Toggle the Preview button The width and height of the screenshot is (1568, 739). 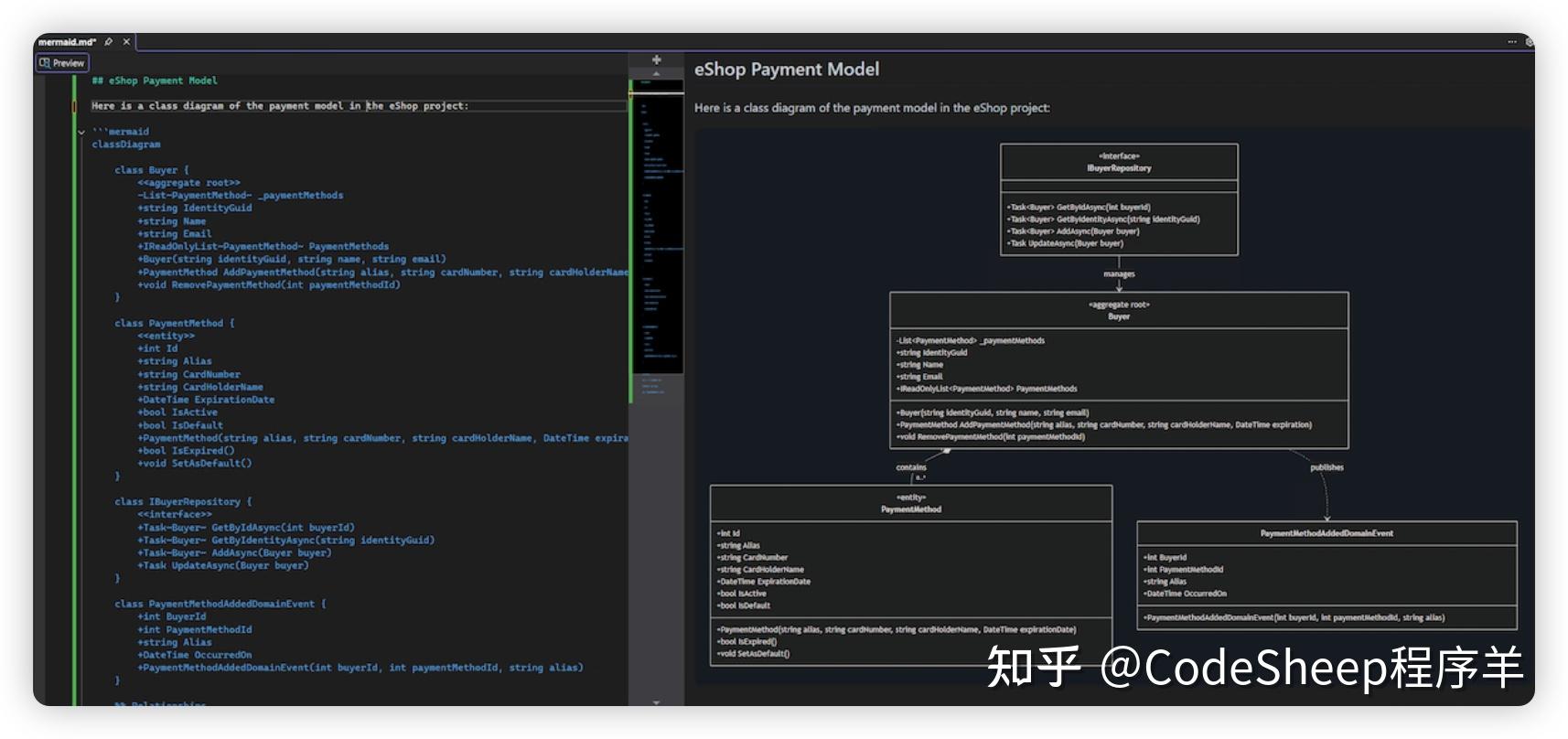coord(62,63)
